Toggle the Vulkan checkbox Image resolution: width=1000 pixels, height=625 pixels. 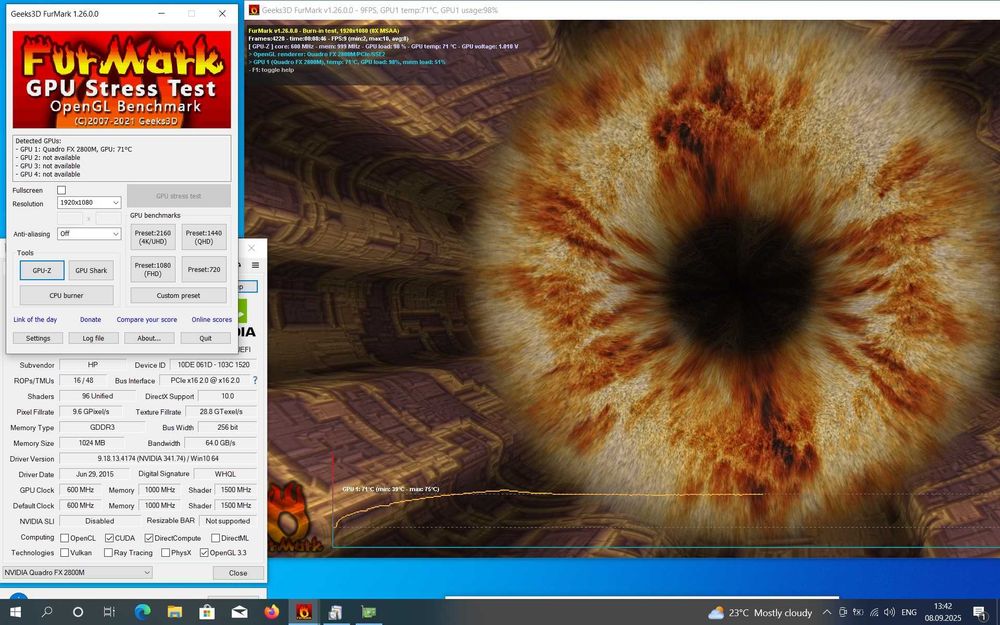[x=64, y=552]
